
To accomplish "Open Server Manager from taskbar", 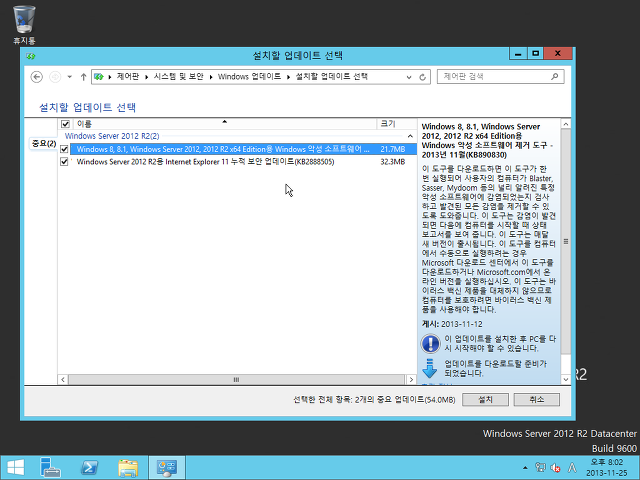I will pyautogui.click(x=50, y=467).
